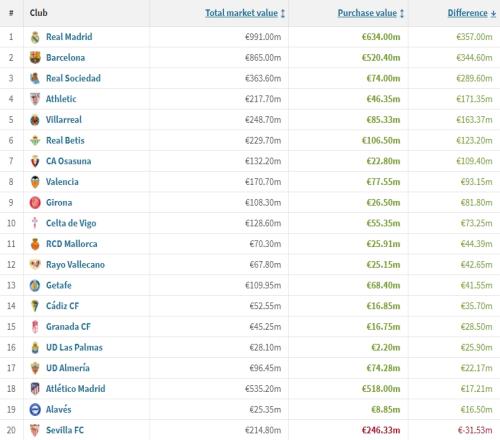Click Sevilla FC's €246.33m purchase value
The width and height of the screenshot is (500, 440).
(x=381, y=430)
